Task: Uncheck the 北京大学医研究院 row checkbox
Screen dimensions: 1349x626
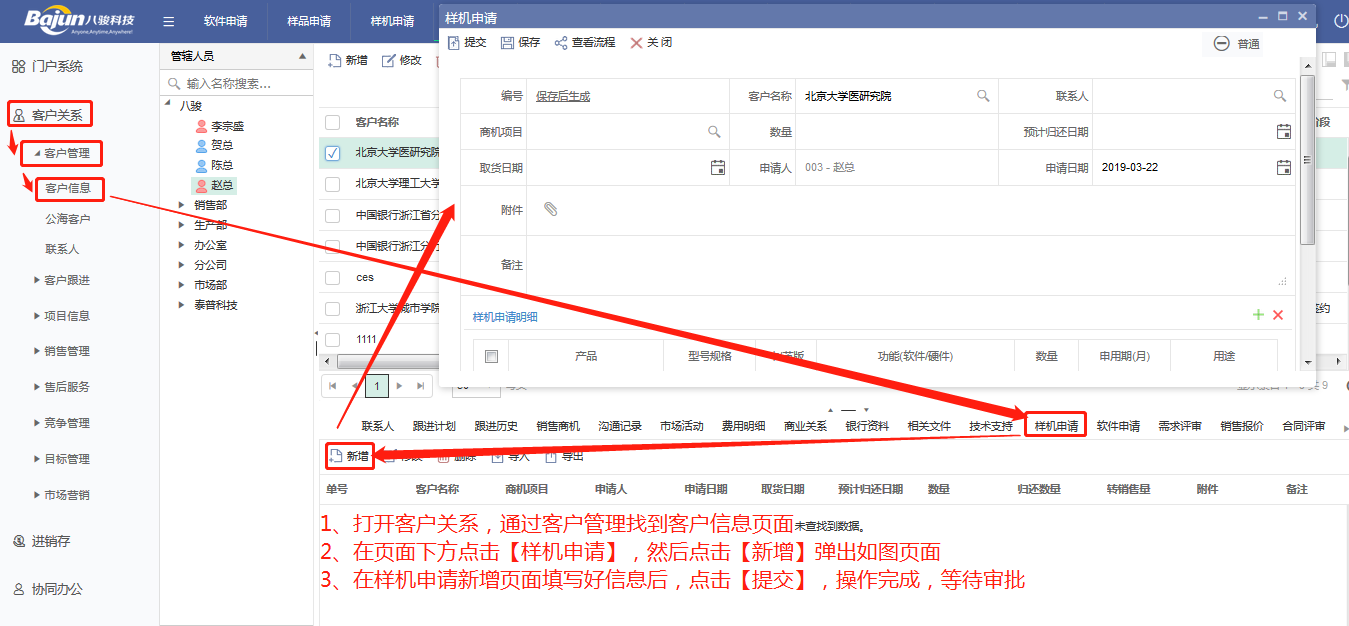Action: pos(333,153)
